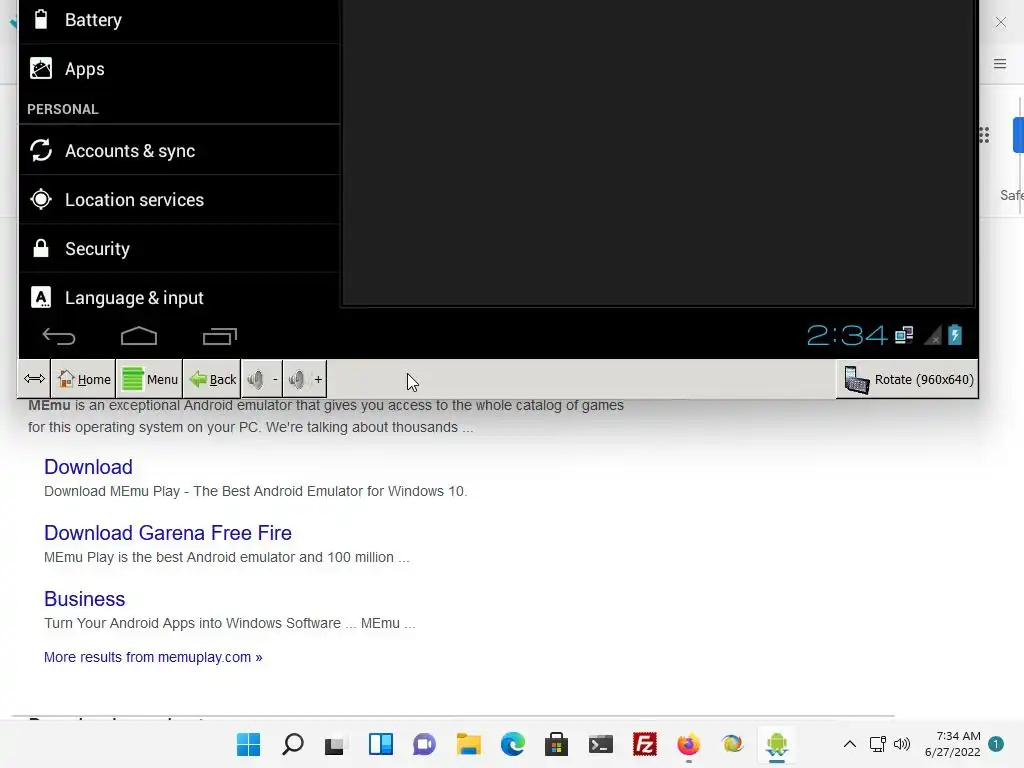Open Language & input settings
Viewport: 1024px width, 768px height.
[x=180, y=297]
